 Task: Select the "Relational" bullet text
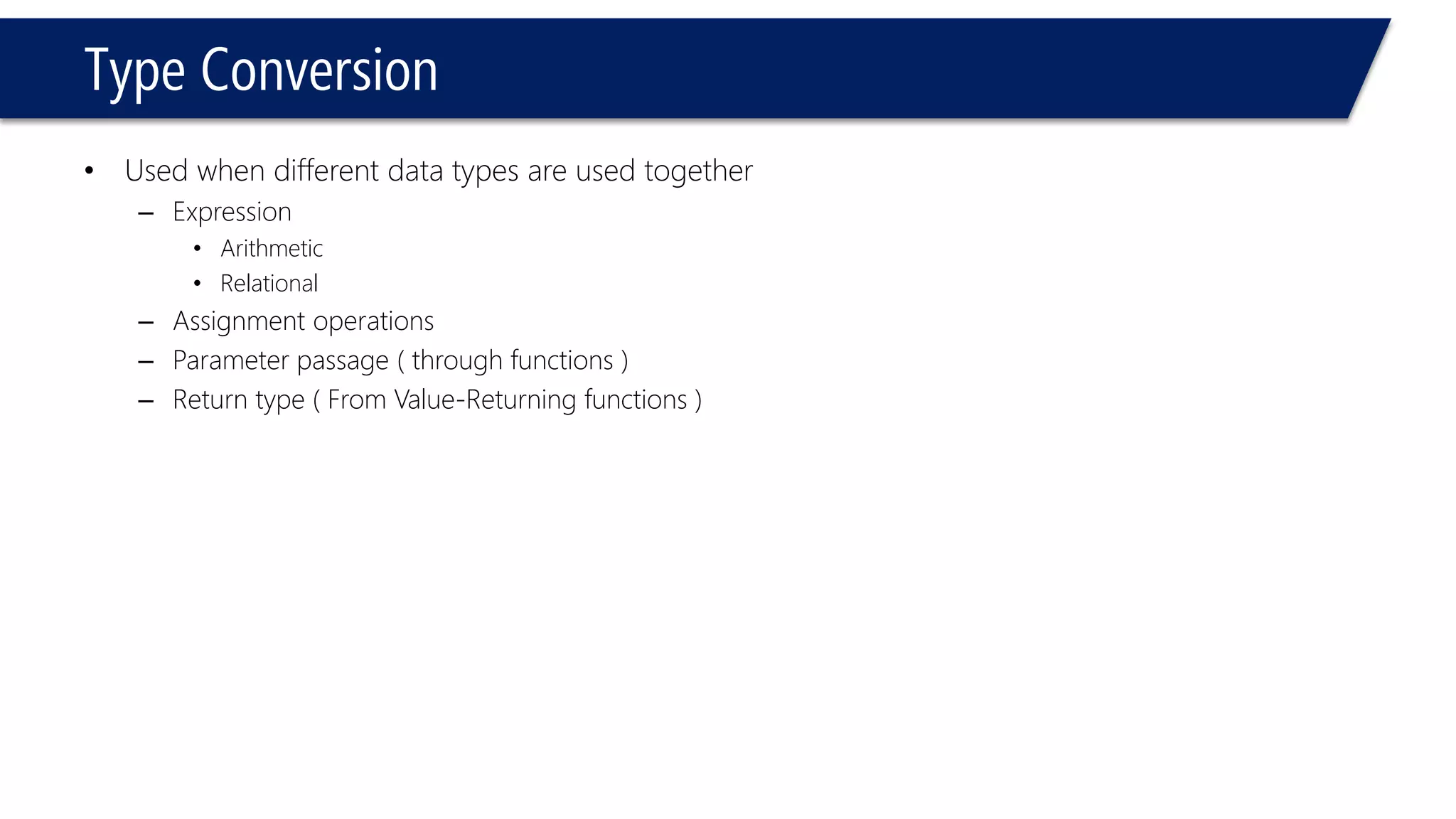click(x=269, y=283)
